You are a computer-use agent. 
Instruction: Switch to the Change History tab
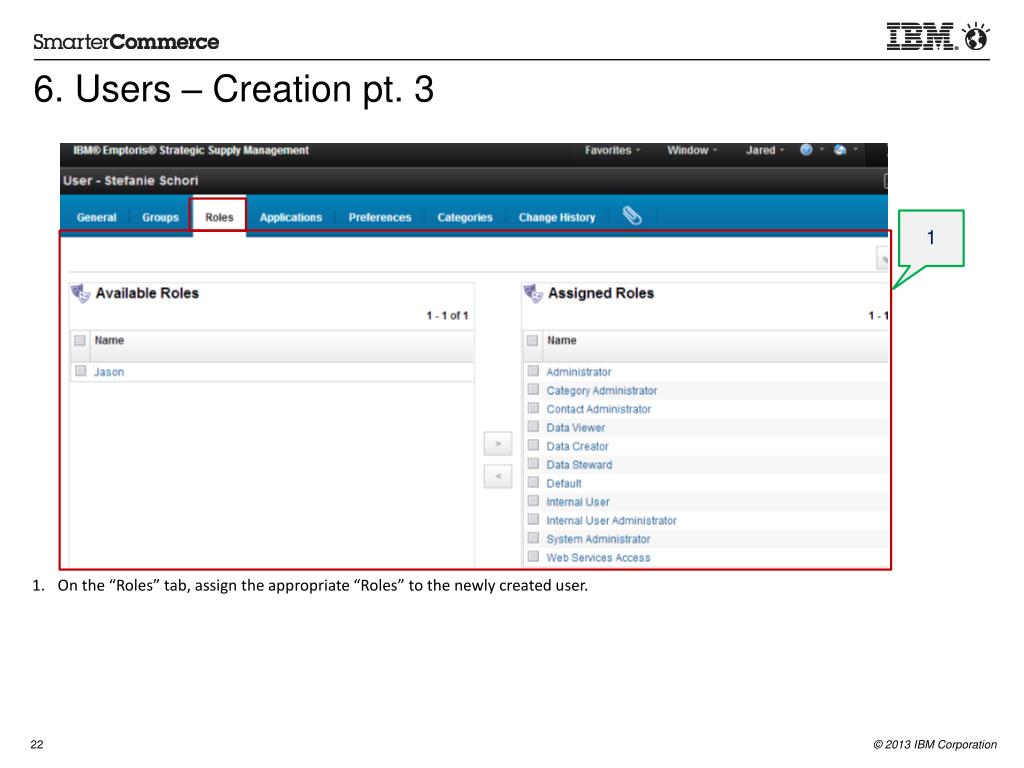click(x=556, y=217)
